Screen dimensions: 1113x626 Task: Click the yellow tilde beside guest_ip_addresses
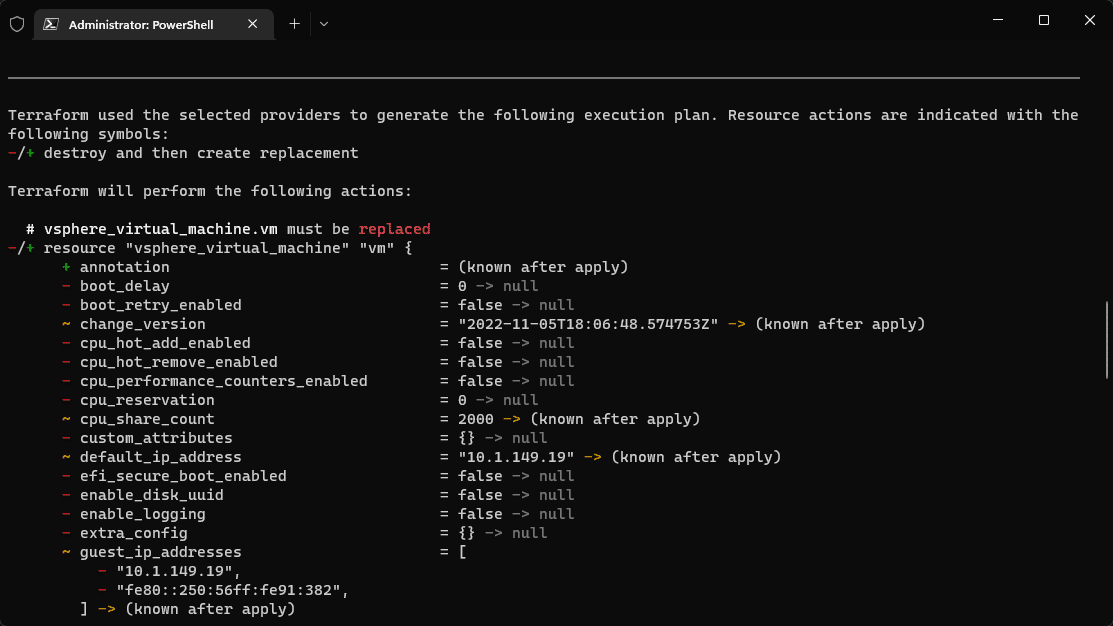(x=66, y=552)
